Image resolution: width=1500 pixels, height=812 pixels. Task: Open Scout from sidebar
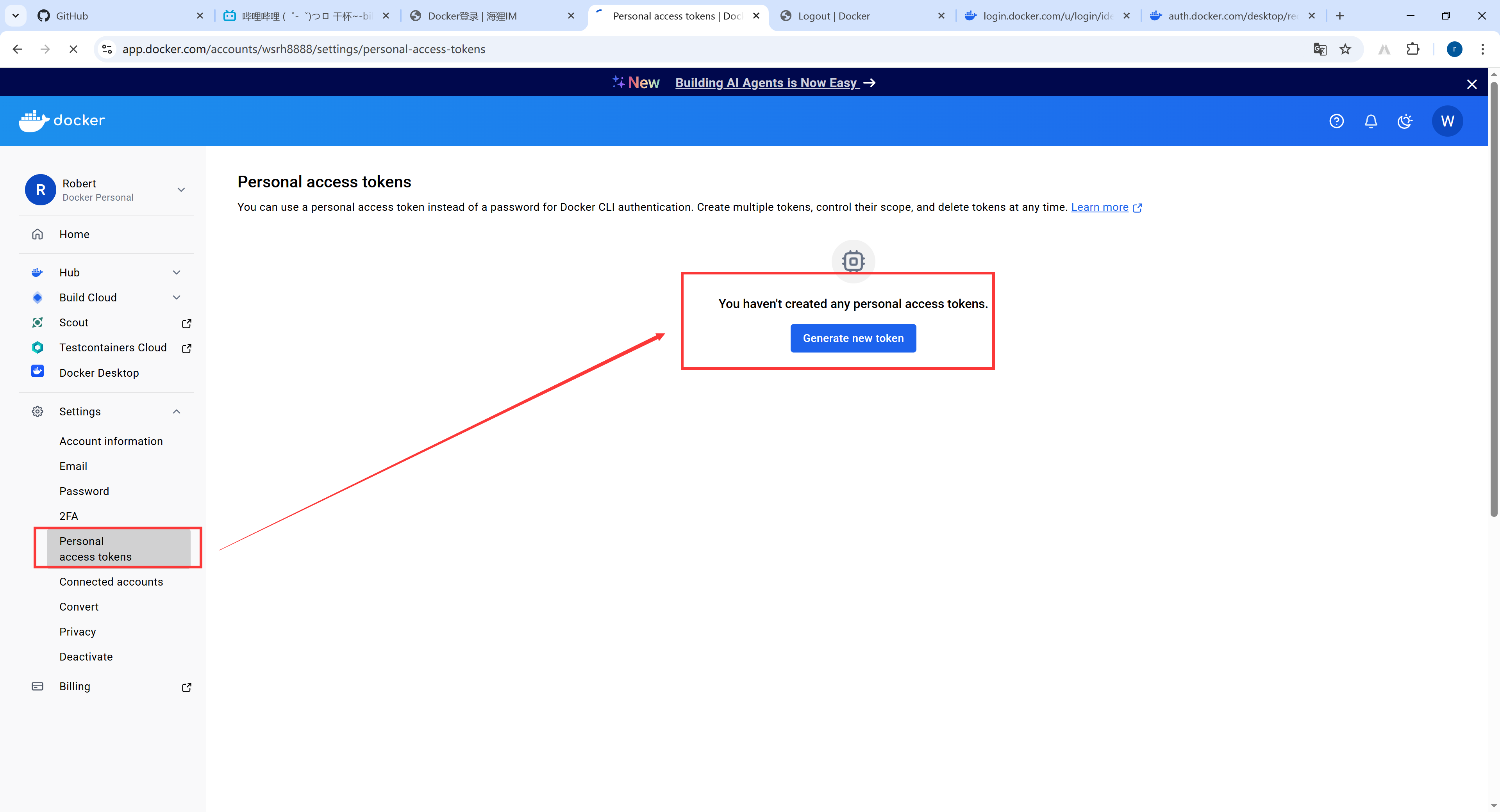click(74, 322)
